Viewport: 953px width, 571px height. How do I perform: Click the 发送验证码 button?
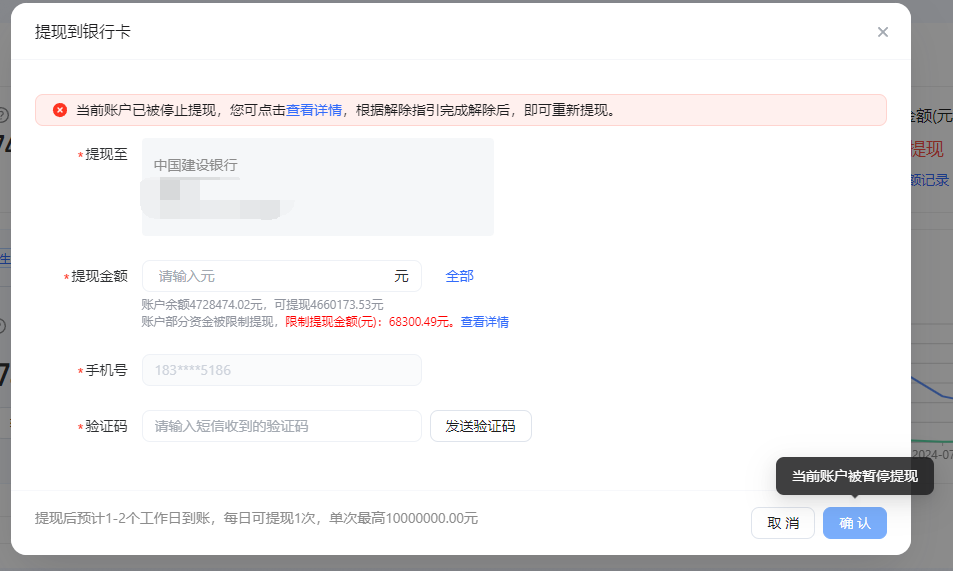point(481,426)
